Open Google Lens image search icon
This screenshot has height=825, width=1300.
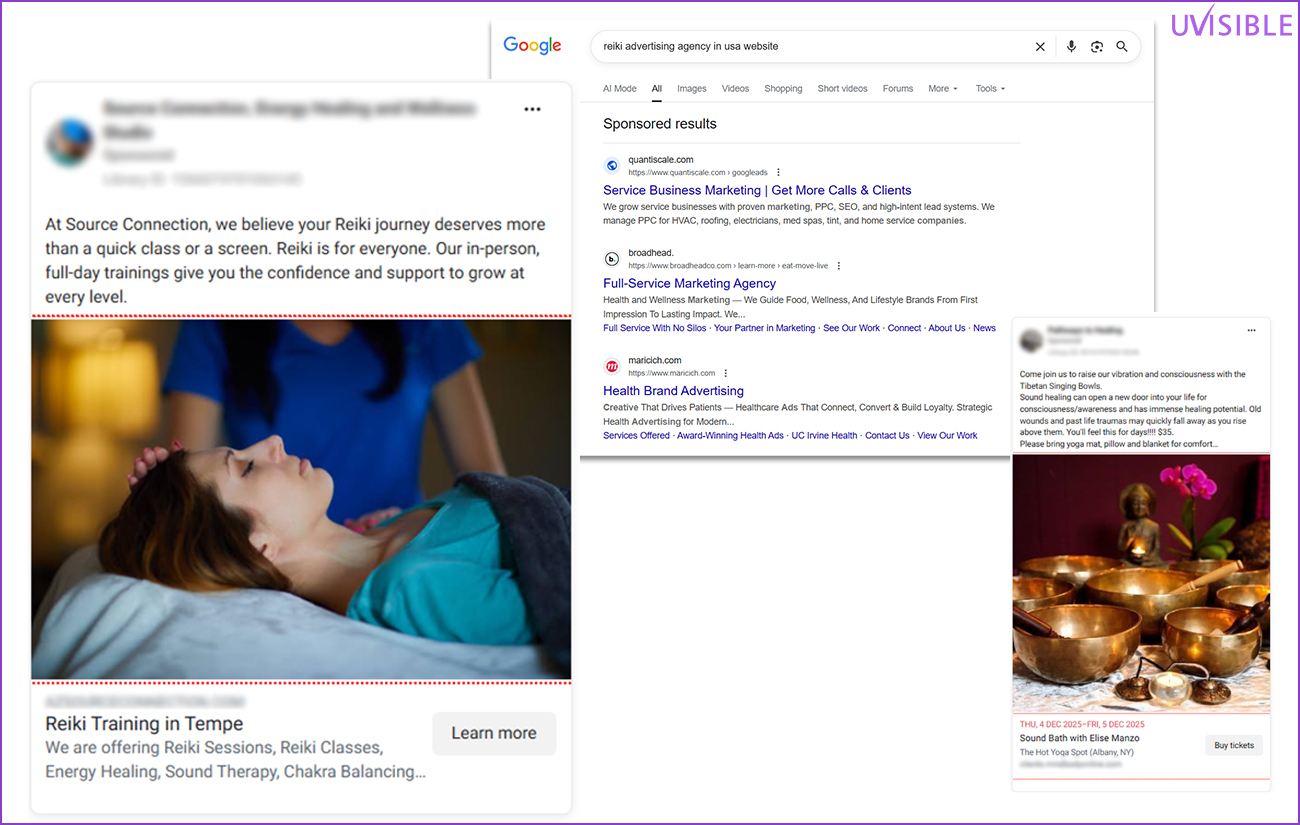(x=1097, y=47)
